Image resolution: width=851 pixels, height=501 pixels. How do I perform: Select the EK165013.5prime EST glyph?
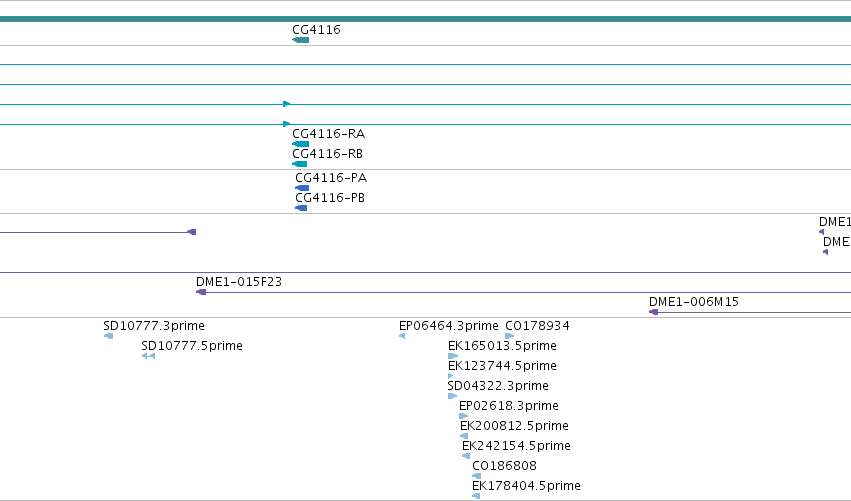pyautogui.click(x=453, y=356)
